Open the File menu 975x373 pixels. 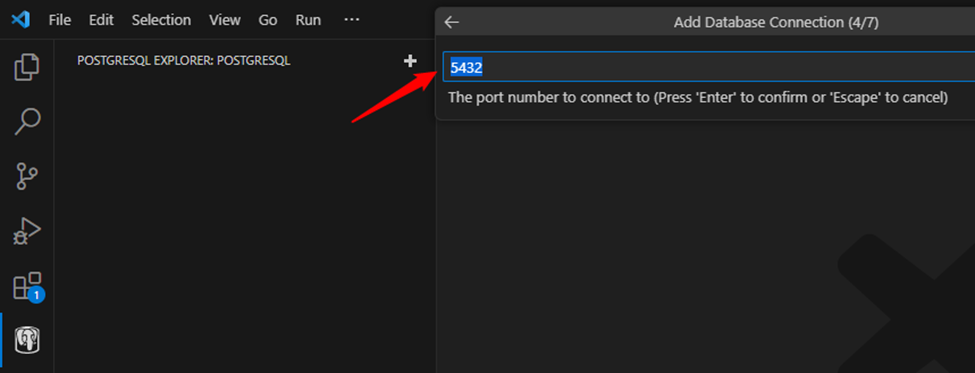click(60, 20)
